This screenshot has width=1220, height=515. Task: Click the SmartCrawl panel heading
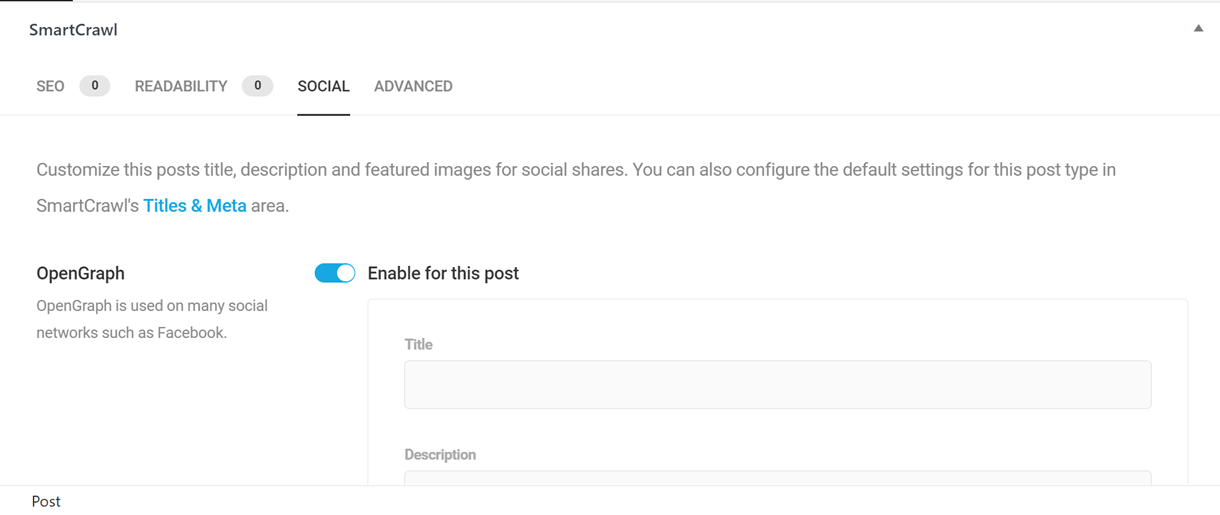73,30
